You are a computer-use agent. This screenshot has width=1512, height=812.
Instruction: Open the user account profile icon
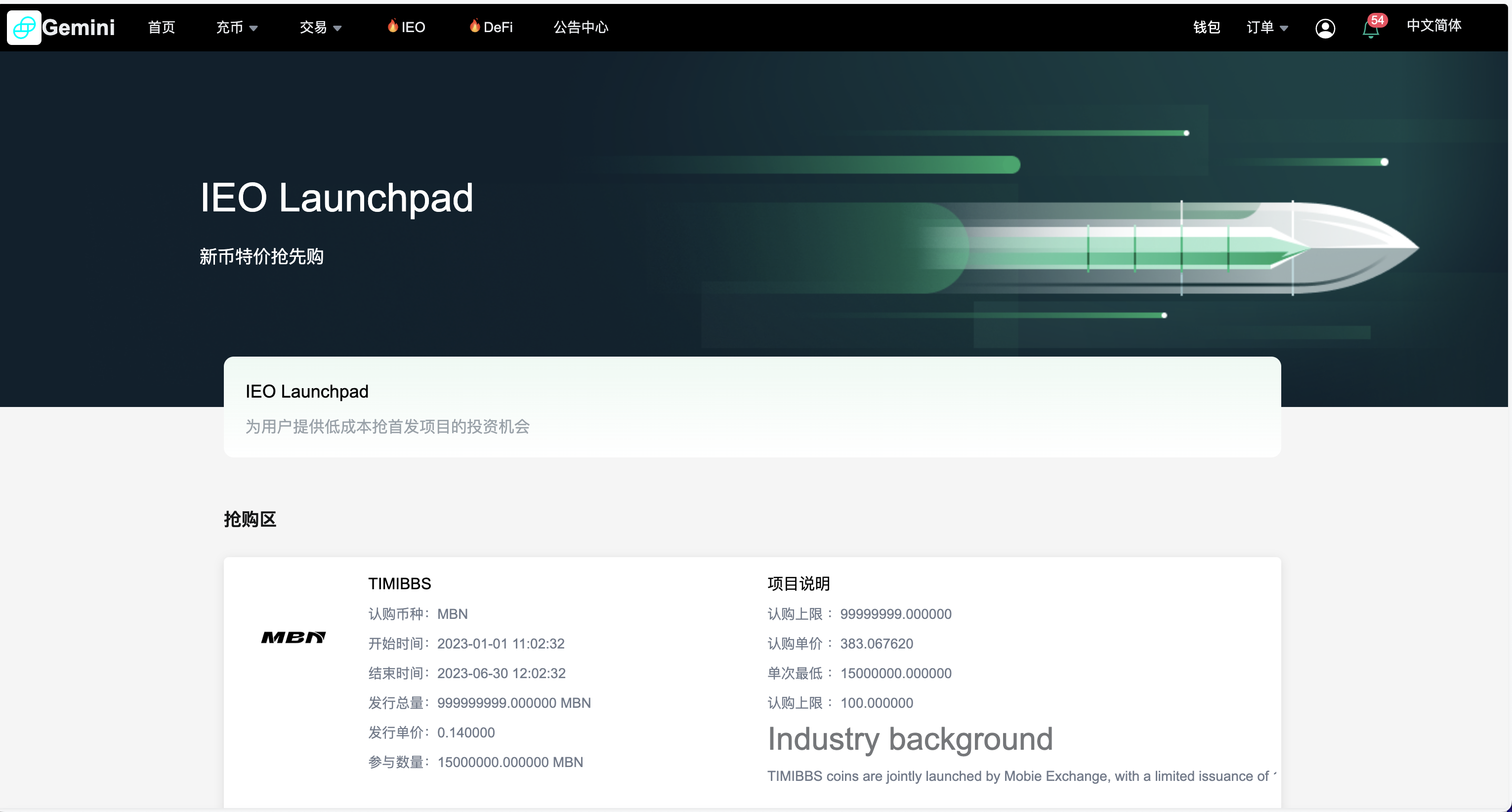(1325, 28)
